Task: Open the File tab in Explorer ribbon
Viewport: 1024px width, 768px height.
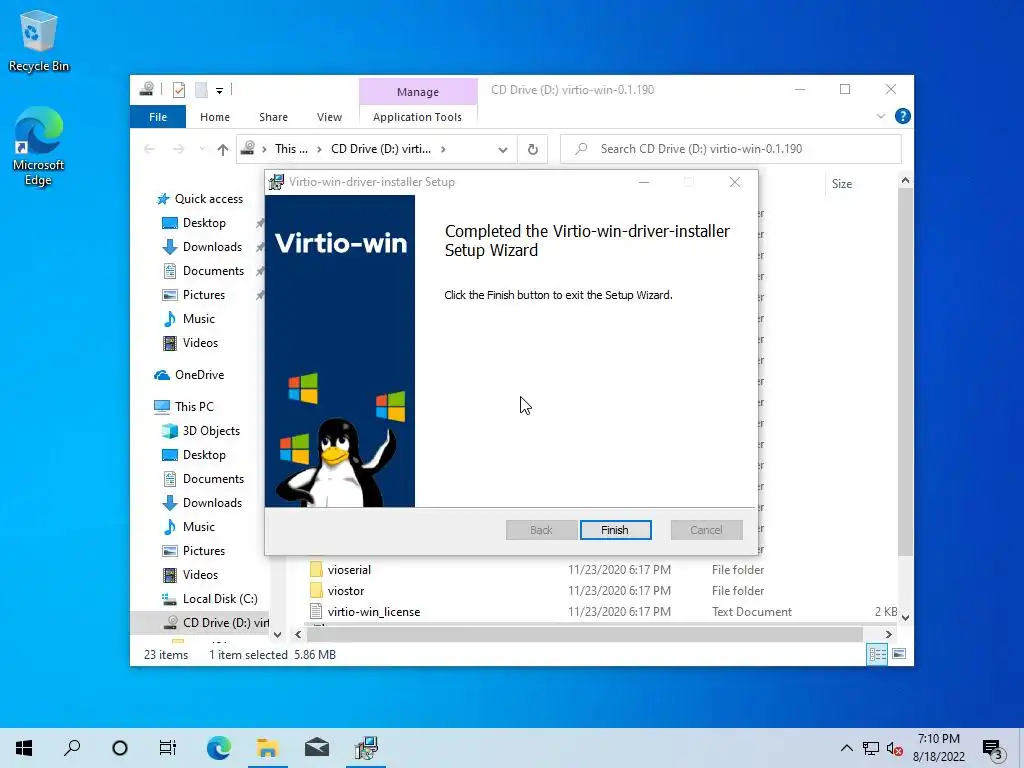Action: [158, 117]
